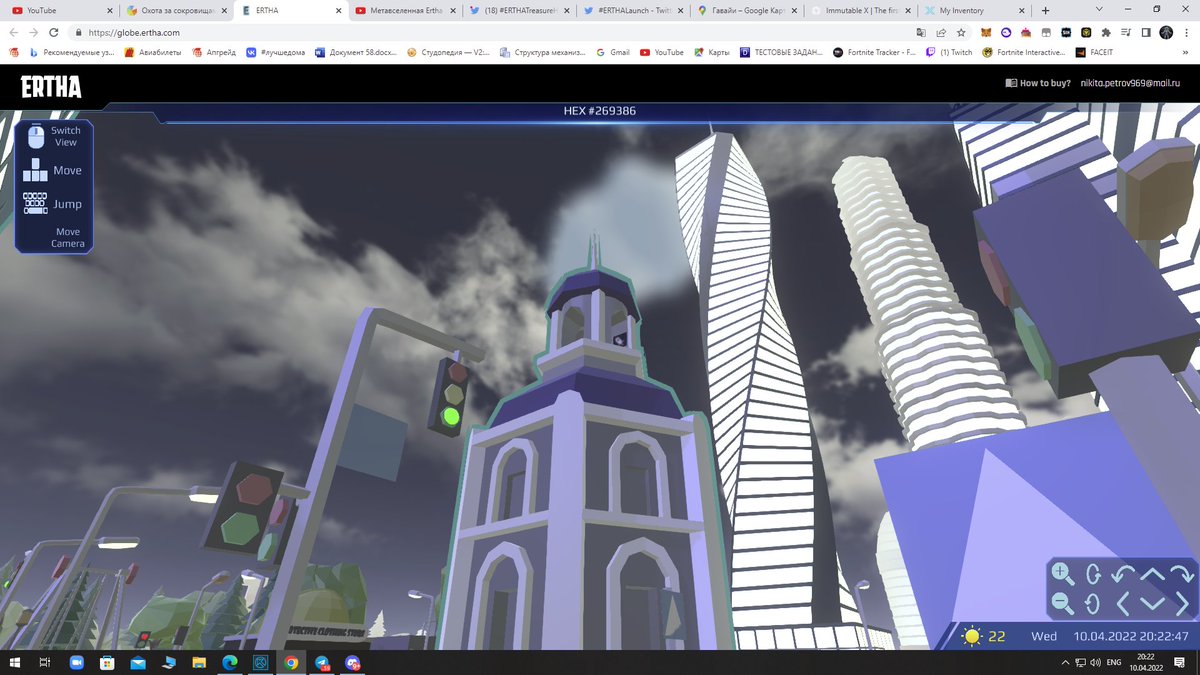This screenshot has height=675, width=1200.
Task: Open the browser Extensions puzzle icon
Action: (1106, 32)
